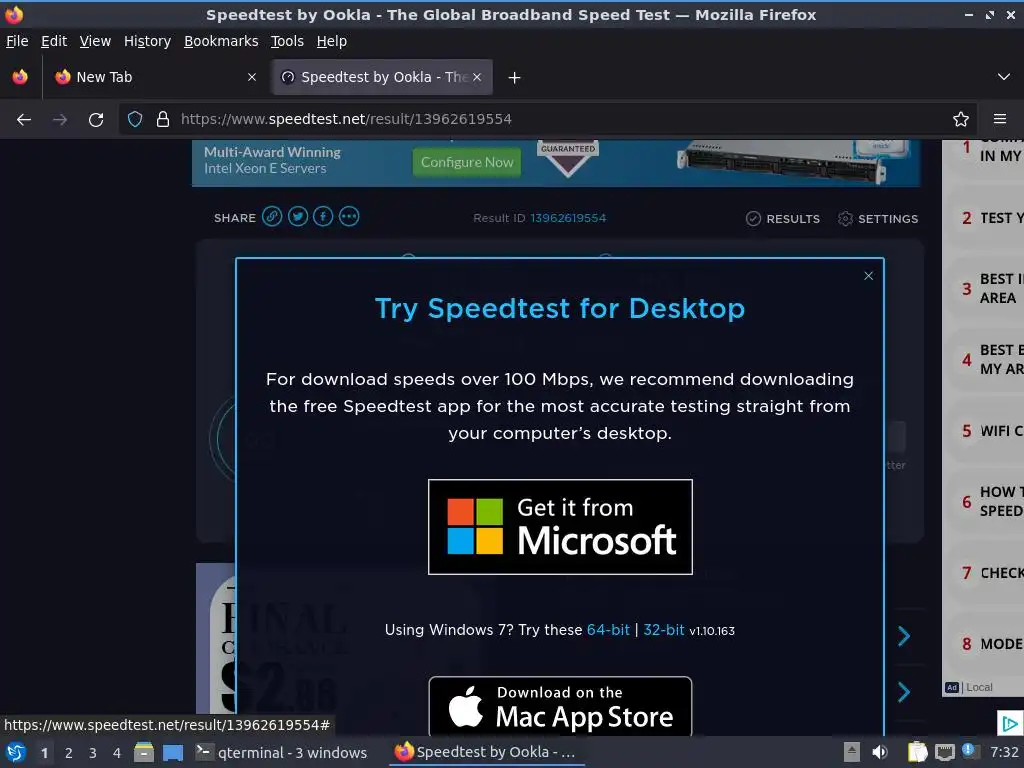Expand the lower right chevron arrow
1024x768 pixels.
(904, 692)
